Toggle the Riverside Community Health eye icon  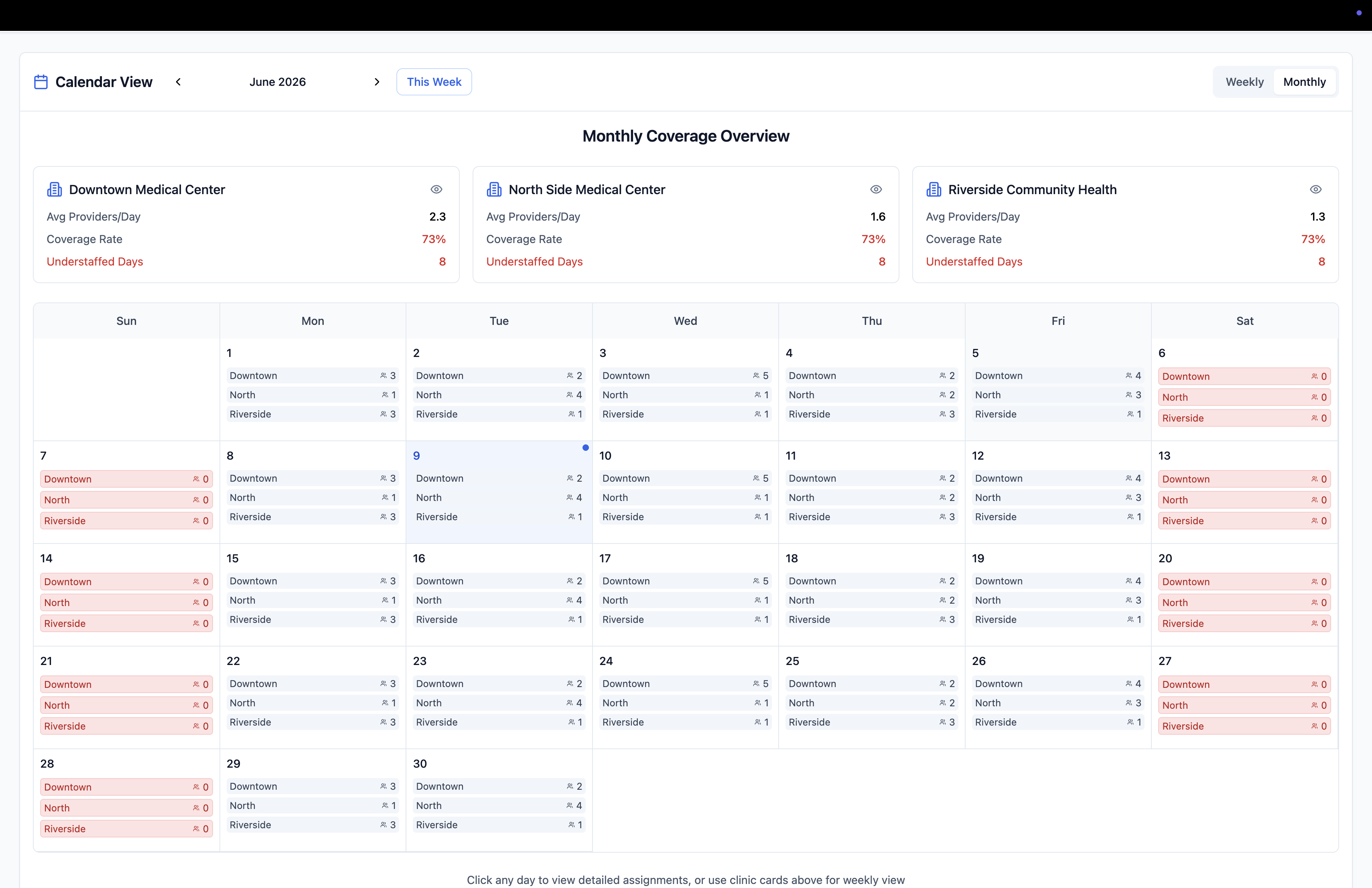pyautogui.click(x=1315, y=190)
